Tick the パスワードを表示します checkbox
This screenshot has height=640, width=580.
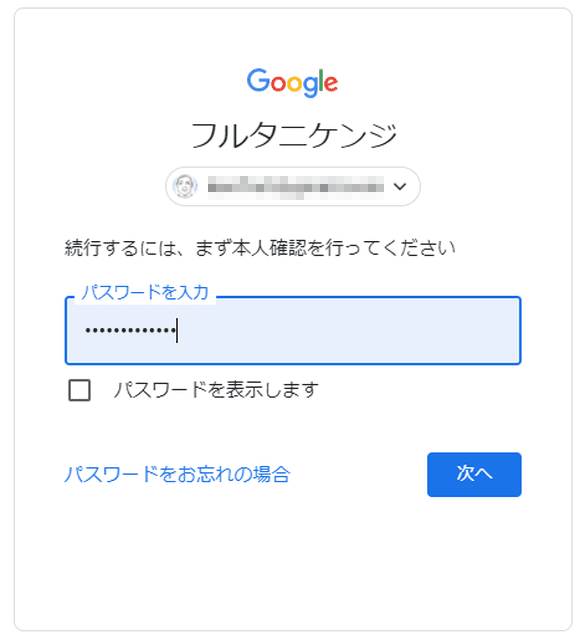(80, 390)
